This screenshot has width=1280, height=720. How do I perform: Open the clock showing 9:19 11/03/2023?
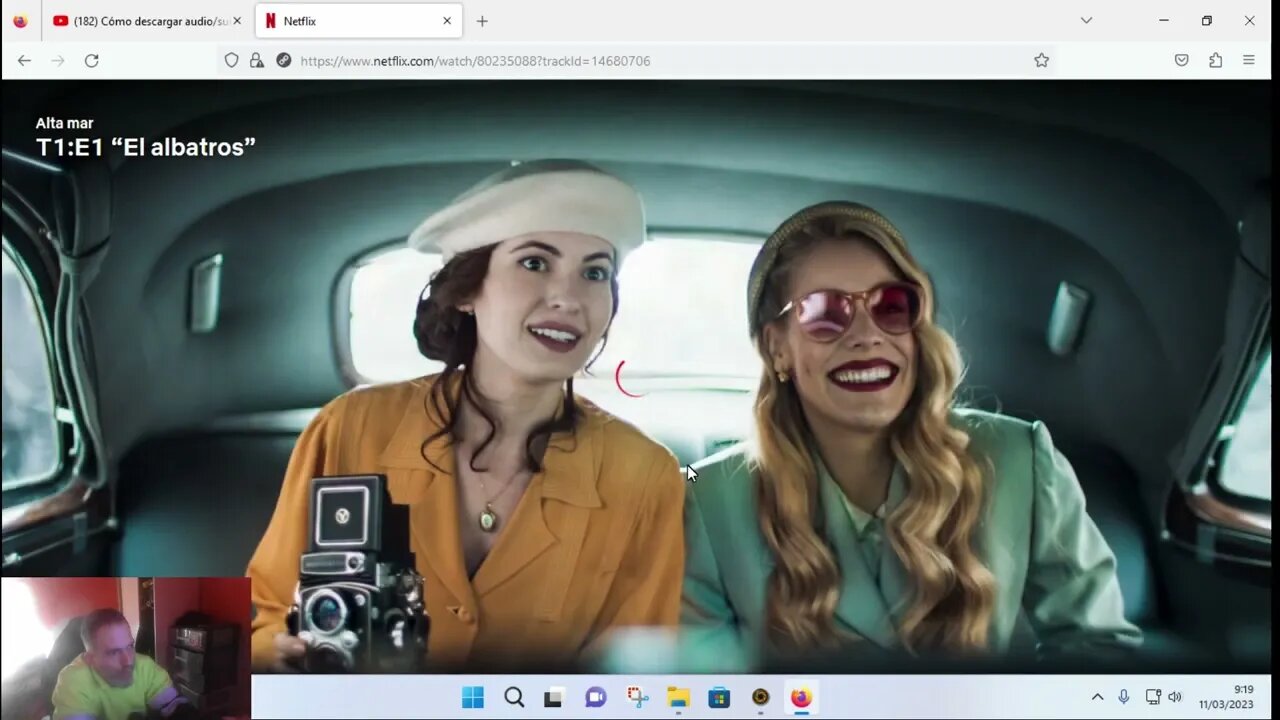[x=1226, y=697]
